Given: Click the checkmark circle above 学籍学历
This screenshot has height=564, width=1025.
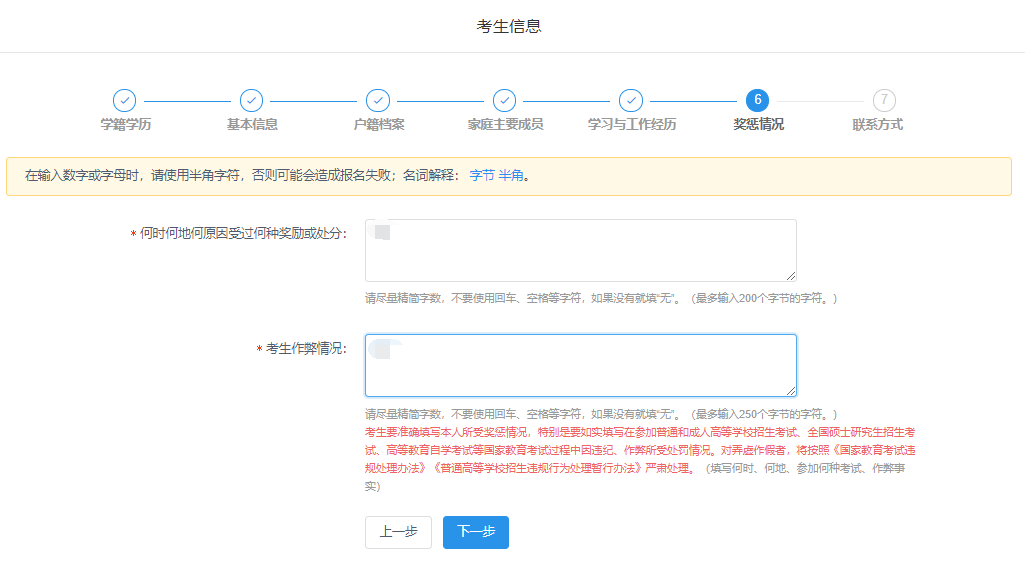Looking at the screenshot, I should [x=124, y=100].
